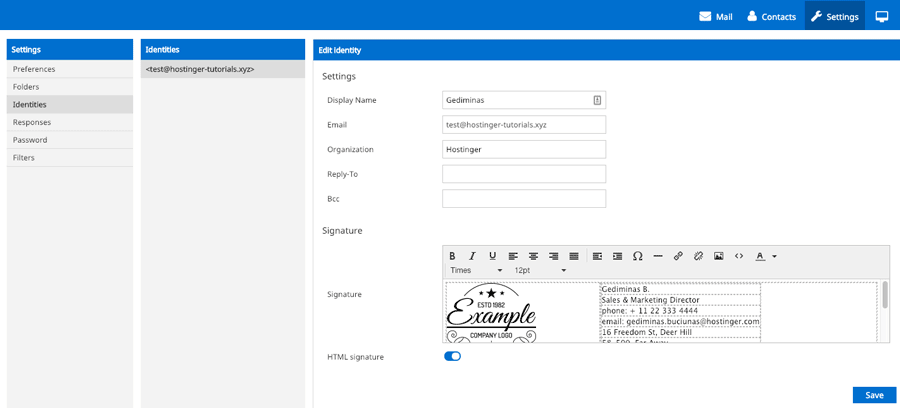Open Responses settings section
This screenshot has width=900, height=408.
(70, 122)
